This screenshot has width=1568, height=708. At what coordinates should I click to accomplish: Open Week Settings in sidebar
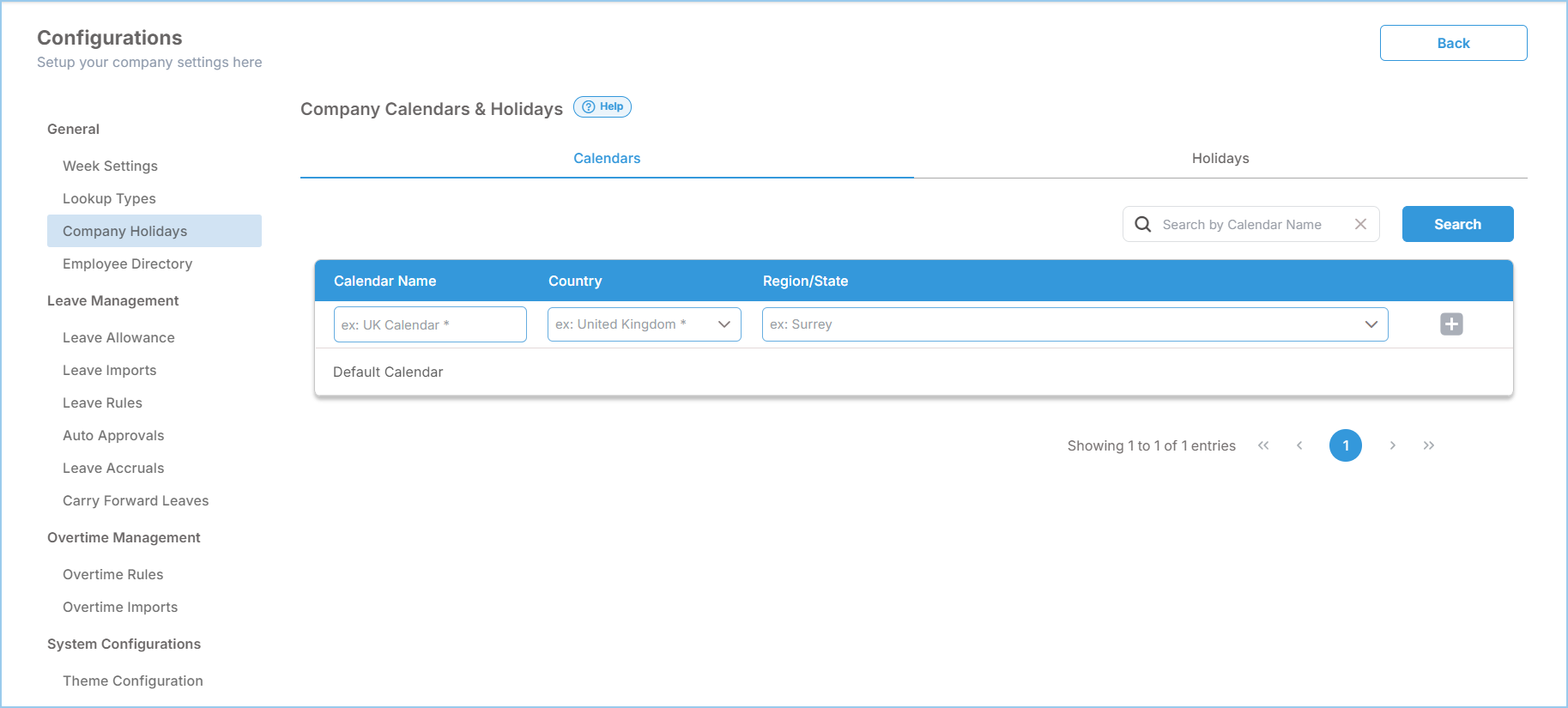point(110,166)
